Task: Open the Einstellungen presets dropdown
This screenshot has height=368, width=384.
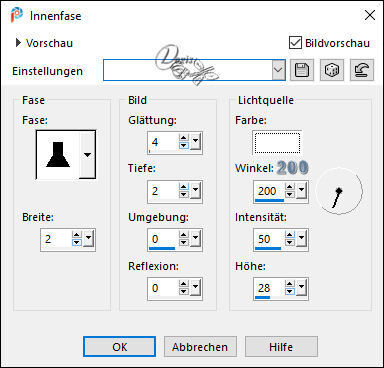Action: click(278, 70)
